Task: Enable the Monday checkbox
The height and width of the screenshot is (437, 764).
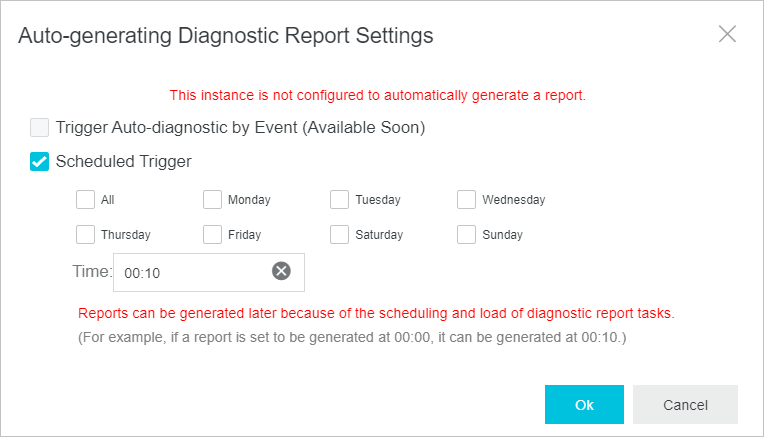Action: [212, 199]
